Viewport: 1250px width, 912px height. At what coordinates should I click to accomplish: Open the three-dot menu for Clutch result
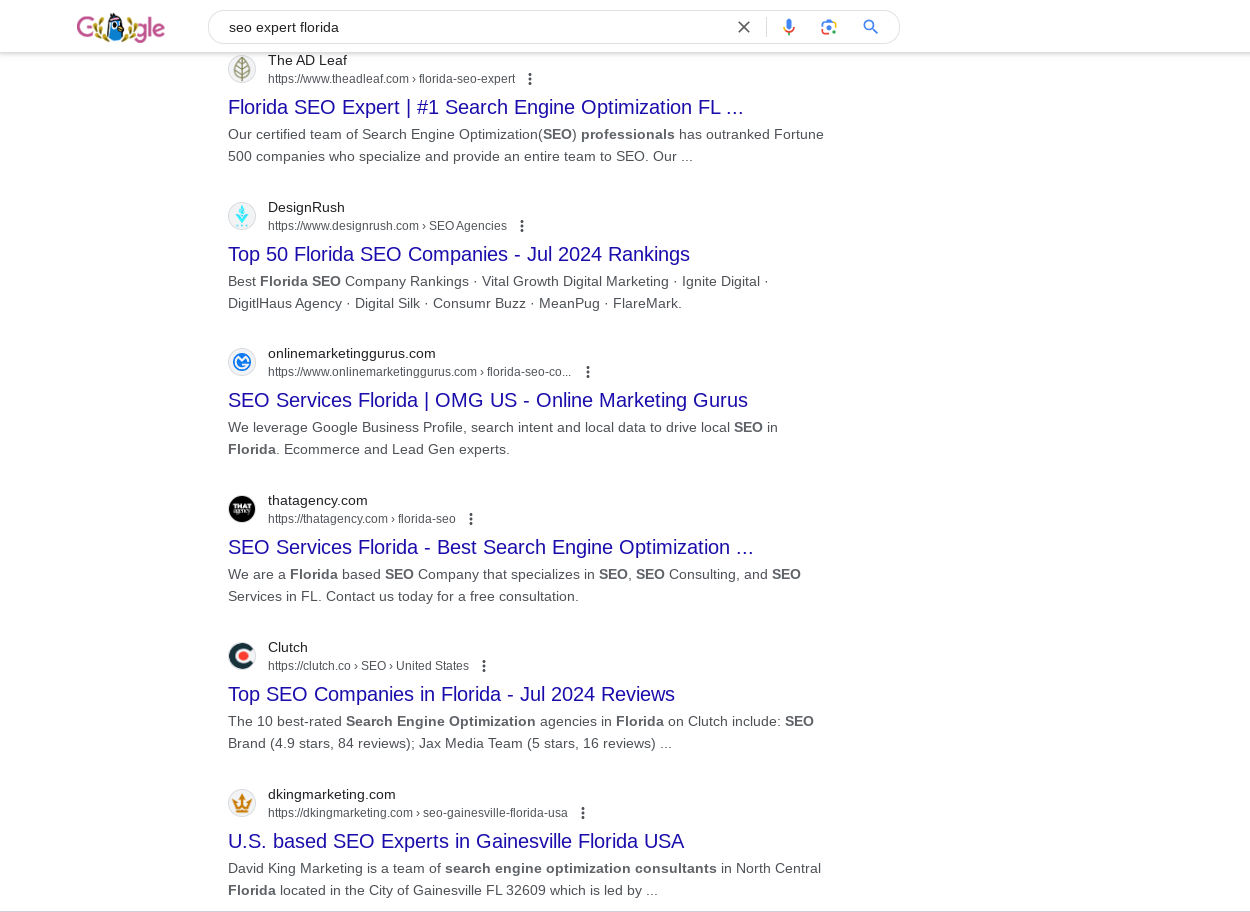(x=484, y=666)
